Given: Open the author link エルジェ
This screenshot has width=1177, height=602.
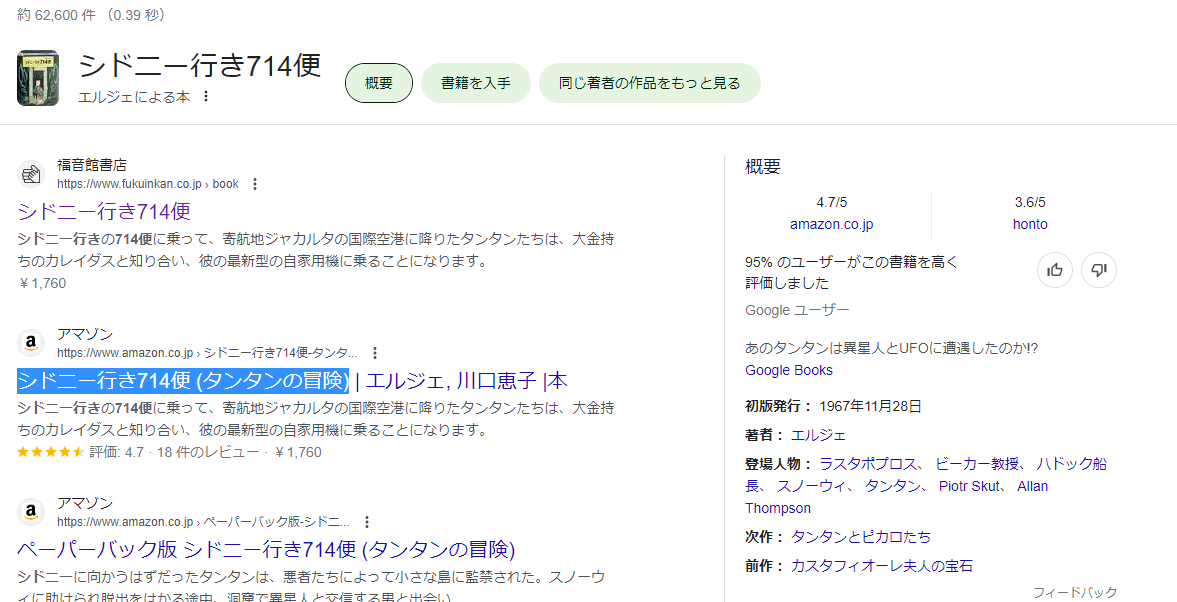Looking at the screenshot, I should pyautogui.click(x=818, y=435).
